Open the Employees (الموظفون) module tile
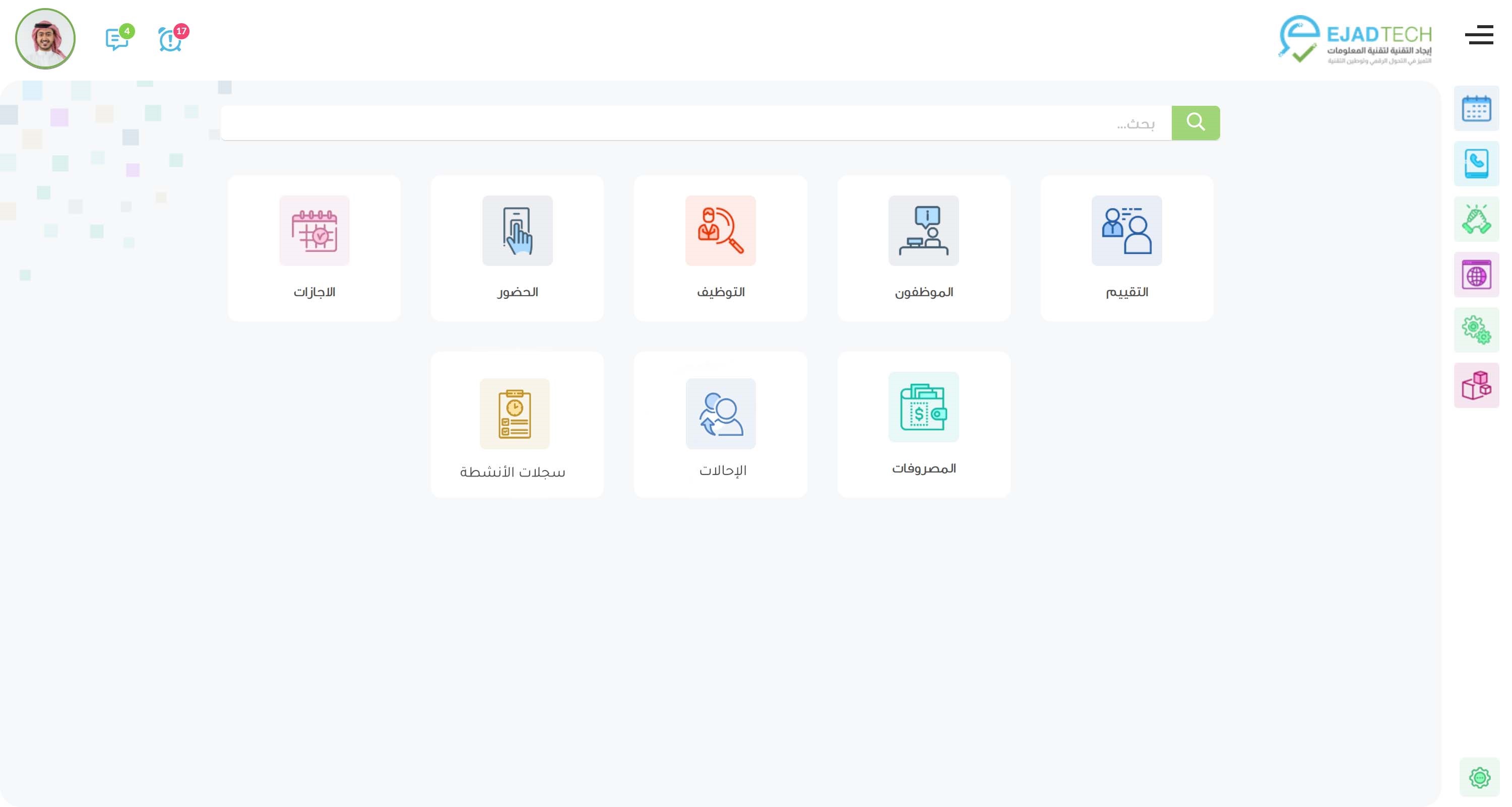The height and width of the screenshot is (807, 1512). pos(923,247)
